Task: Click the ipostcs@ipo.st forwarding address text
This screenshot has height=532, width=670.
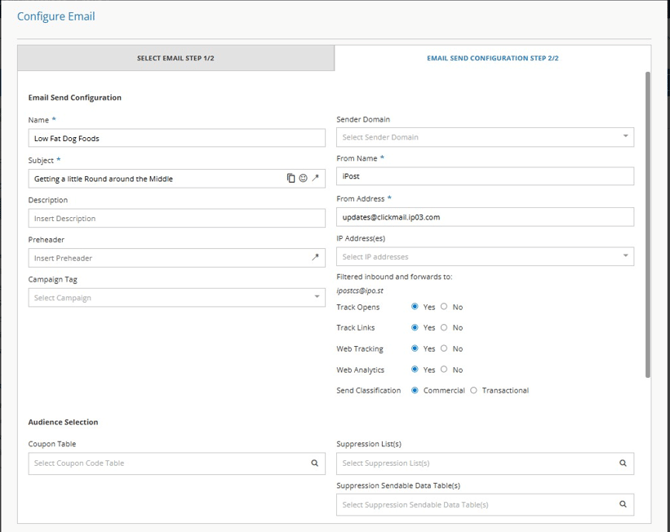Action: tap(360, 291)
